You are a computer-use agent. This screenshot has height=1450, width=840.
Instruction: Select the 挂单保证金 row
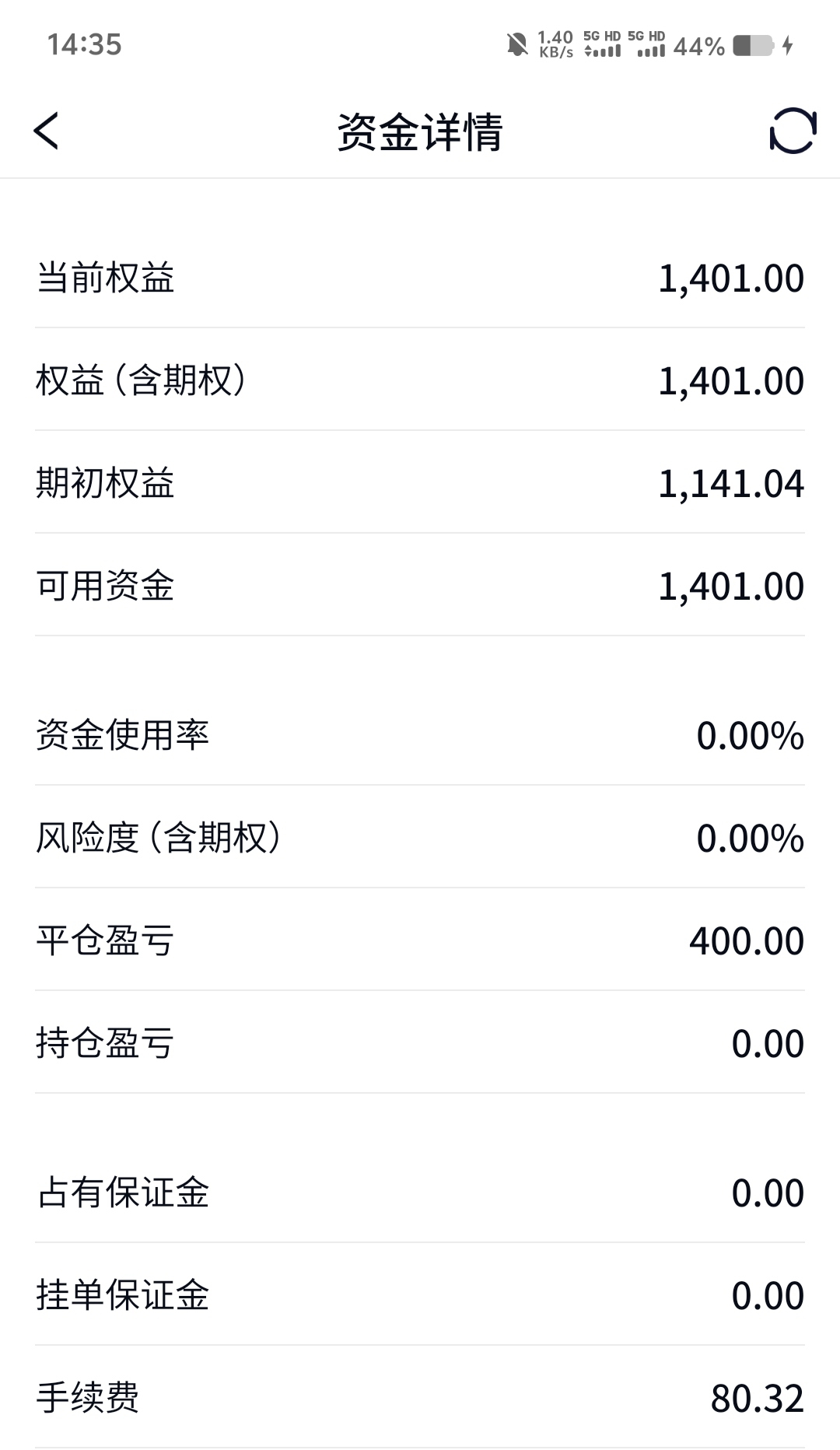(x=420, y=1294)
